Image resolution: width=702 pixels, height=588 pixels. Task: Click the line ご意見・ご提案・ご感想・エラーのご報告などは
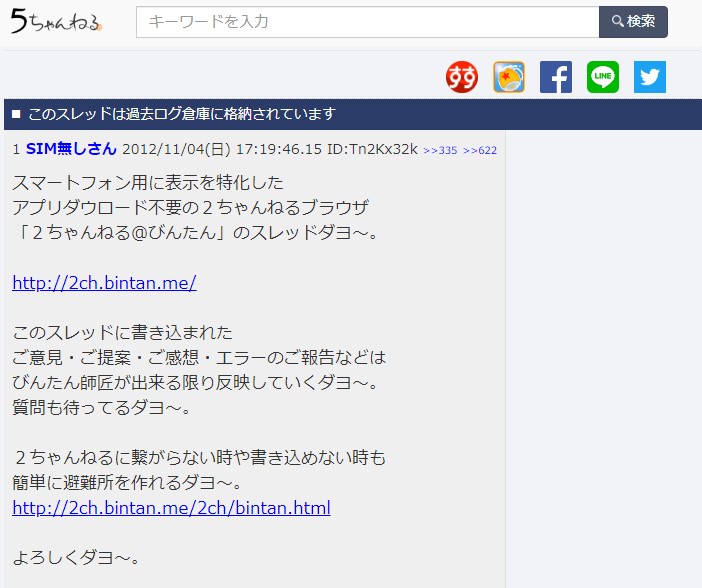pos(199,358)
